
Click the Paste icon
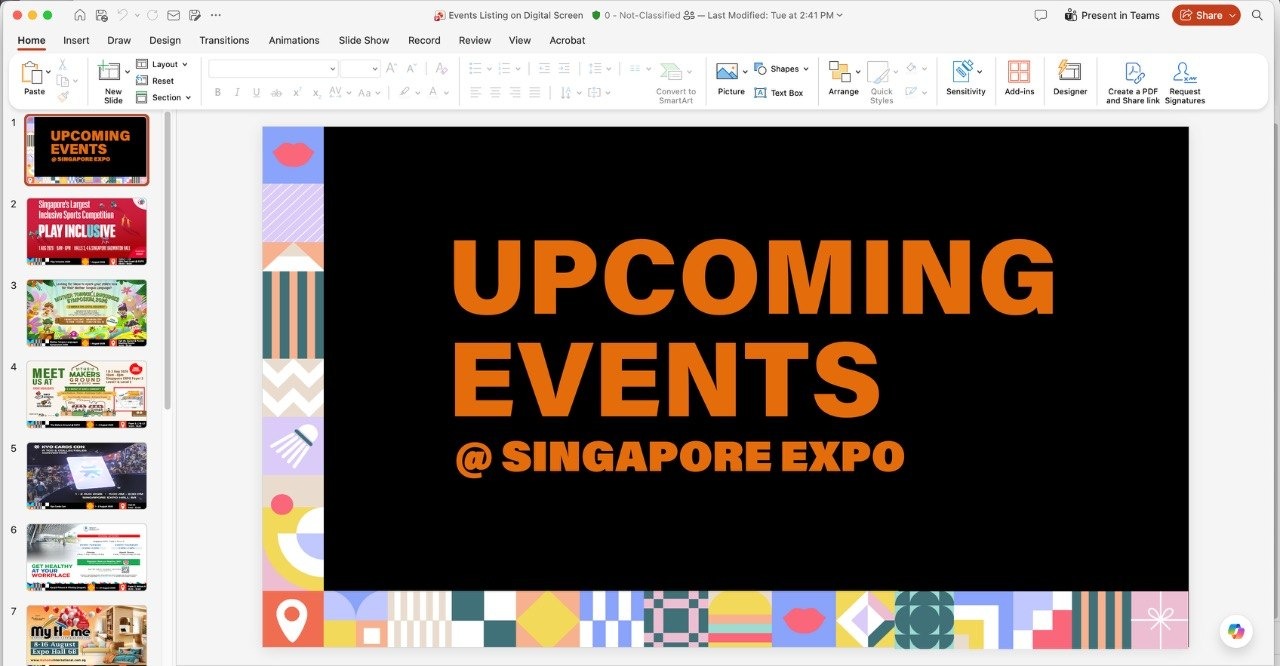pos(31,75)
